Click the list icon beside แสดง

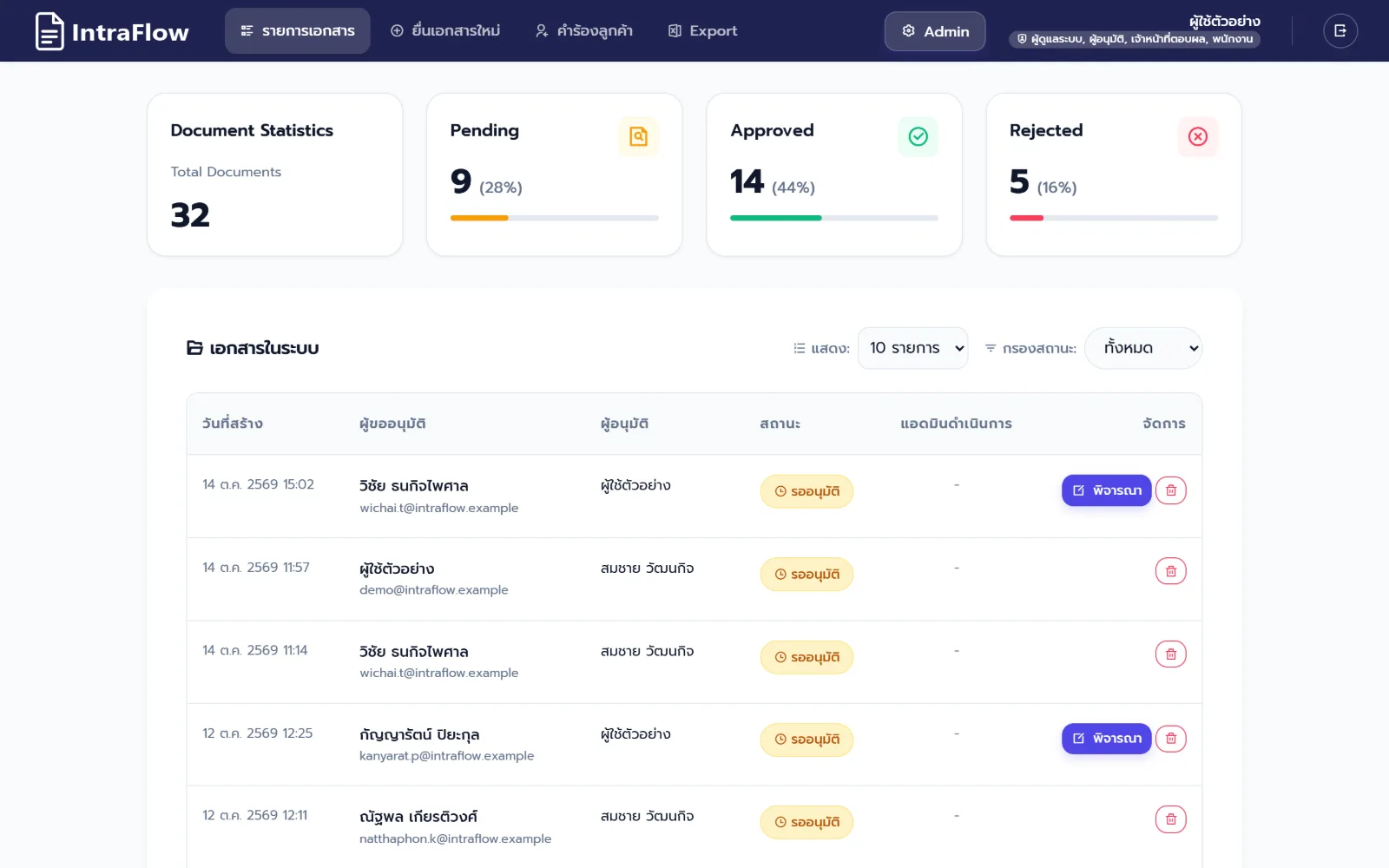coord(800,348)
